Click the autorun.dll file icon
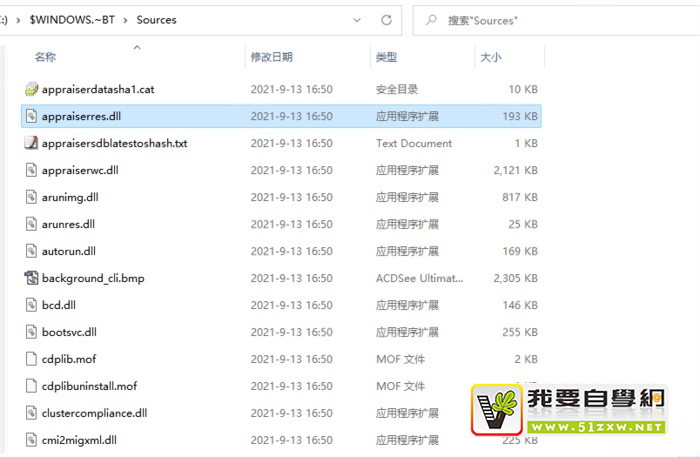Image resolution: width=700 pixels, height=457 pixels. click(31, 250)
